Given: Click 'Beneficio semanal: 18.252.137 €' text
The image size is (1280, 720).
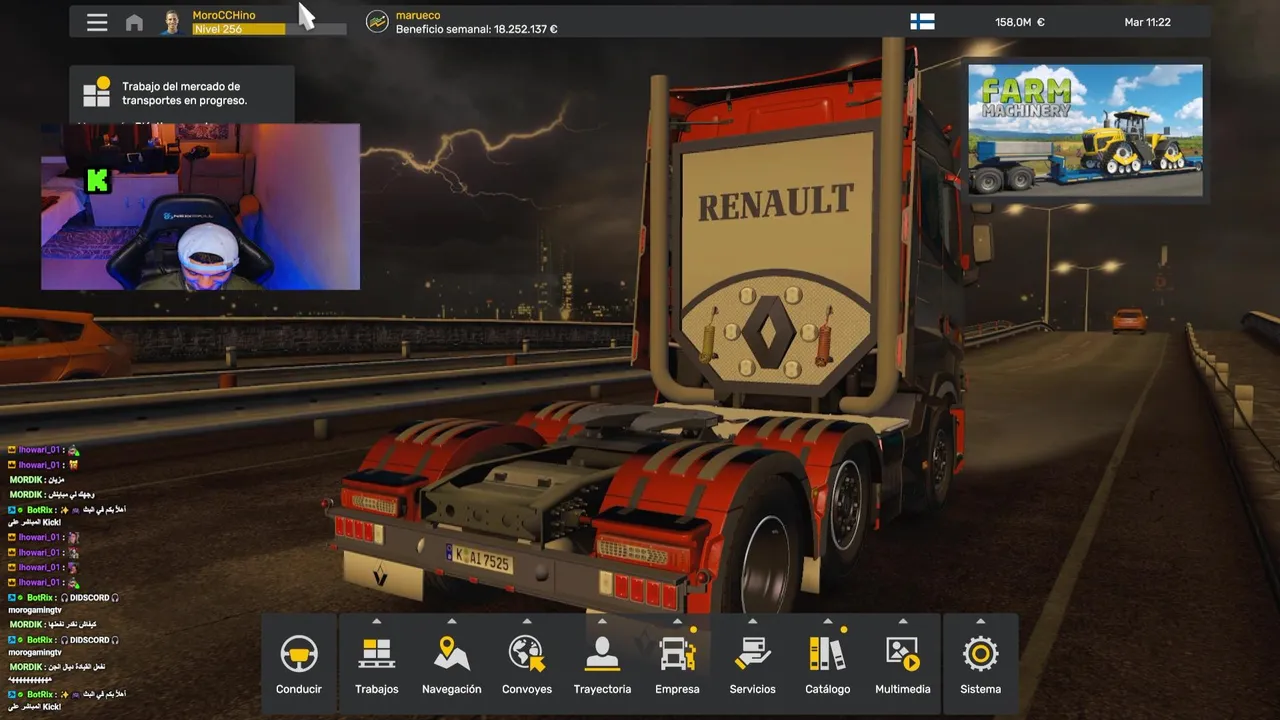Looking at the screenshot, I should (x=477, y=29).
